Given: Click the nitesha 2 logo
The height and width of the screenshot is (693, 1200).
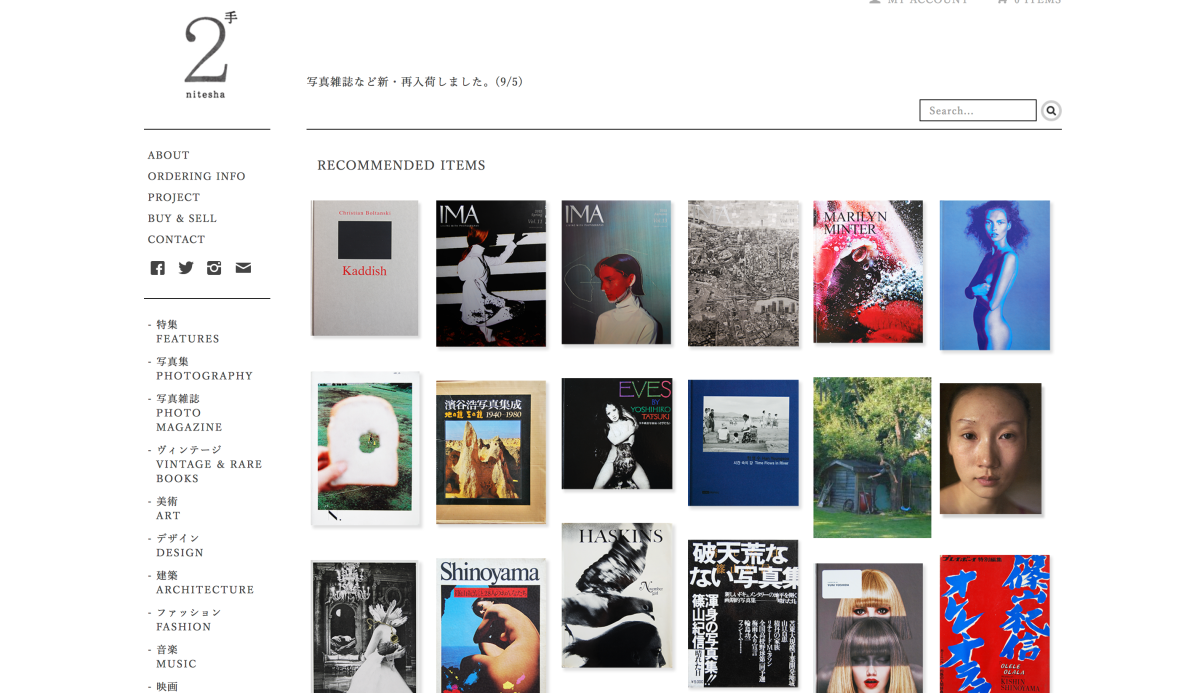Looking at the screenshot, I should tap(207, 55).
